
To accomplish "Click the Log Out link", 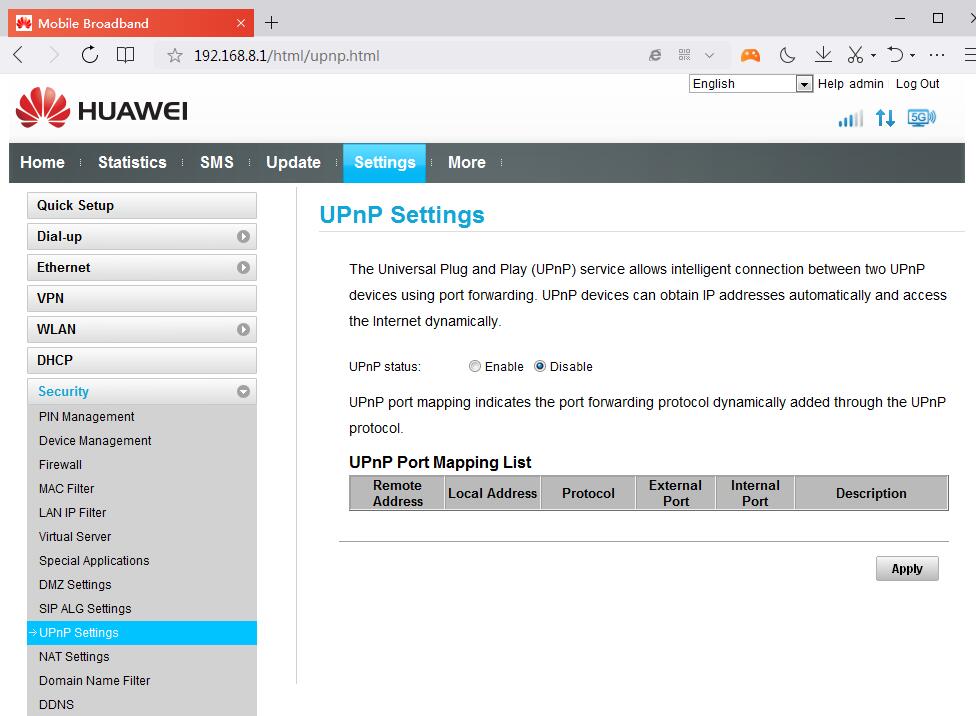I will pos(917,84).
